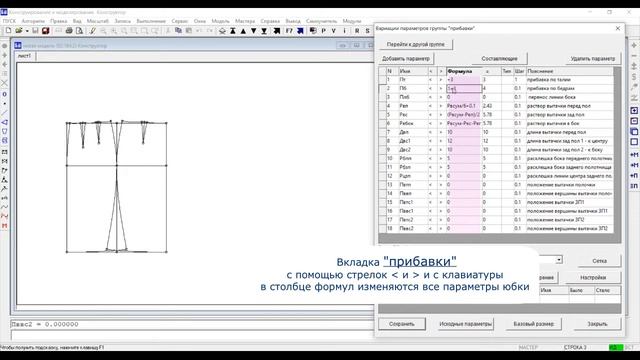
Task: Open the Правка menu
Action: coord(59,21)
